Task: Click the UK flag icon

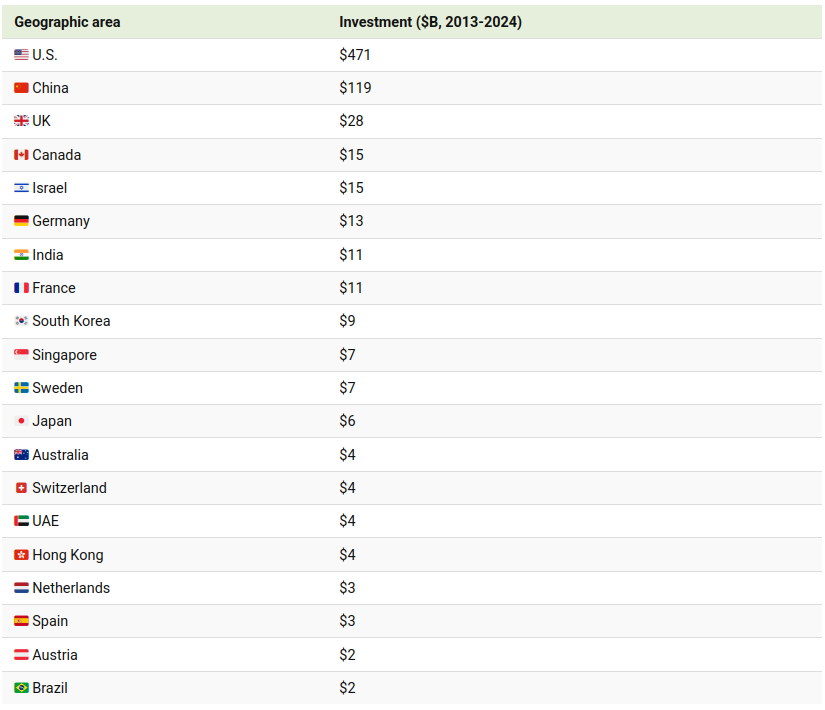Action: (x=21, y=121)
